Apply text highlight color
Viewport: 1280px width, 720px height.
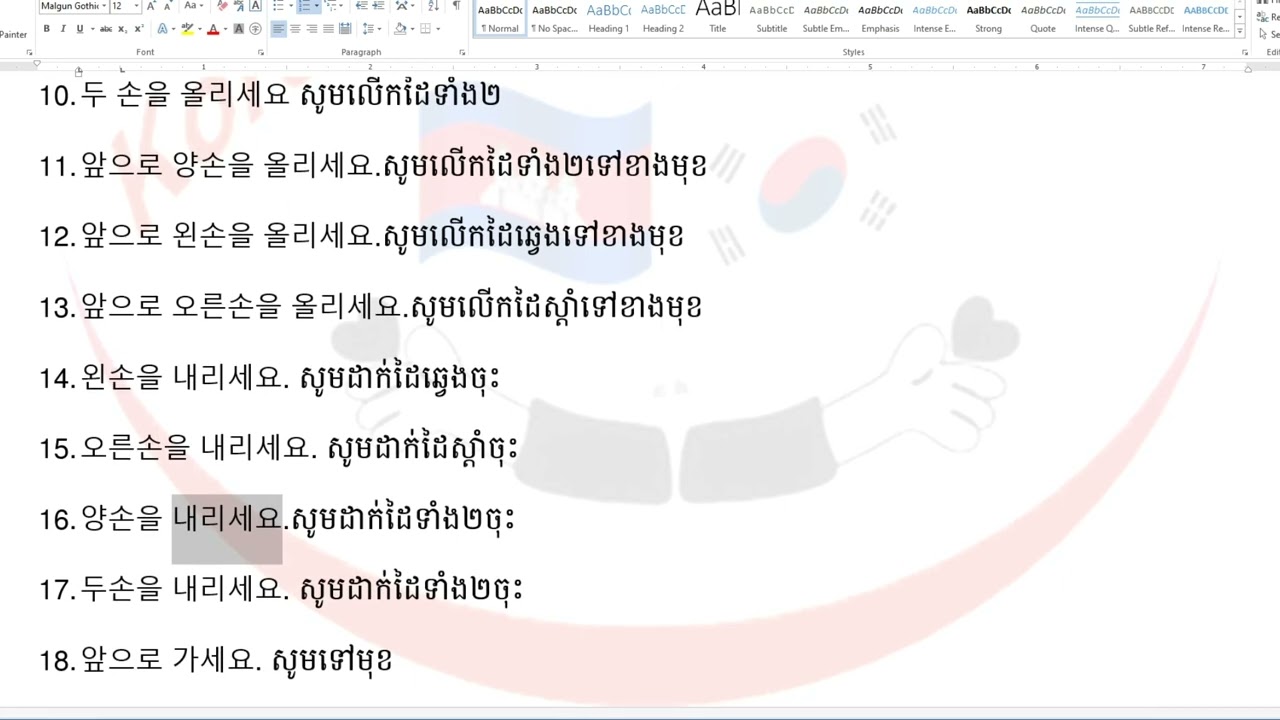point(187,29)
